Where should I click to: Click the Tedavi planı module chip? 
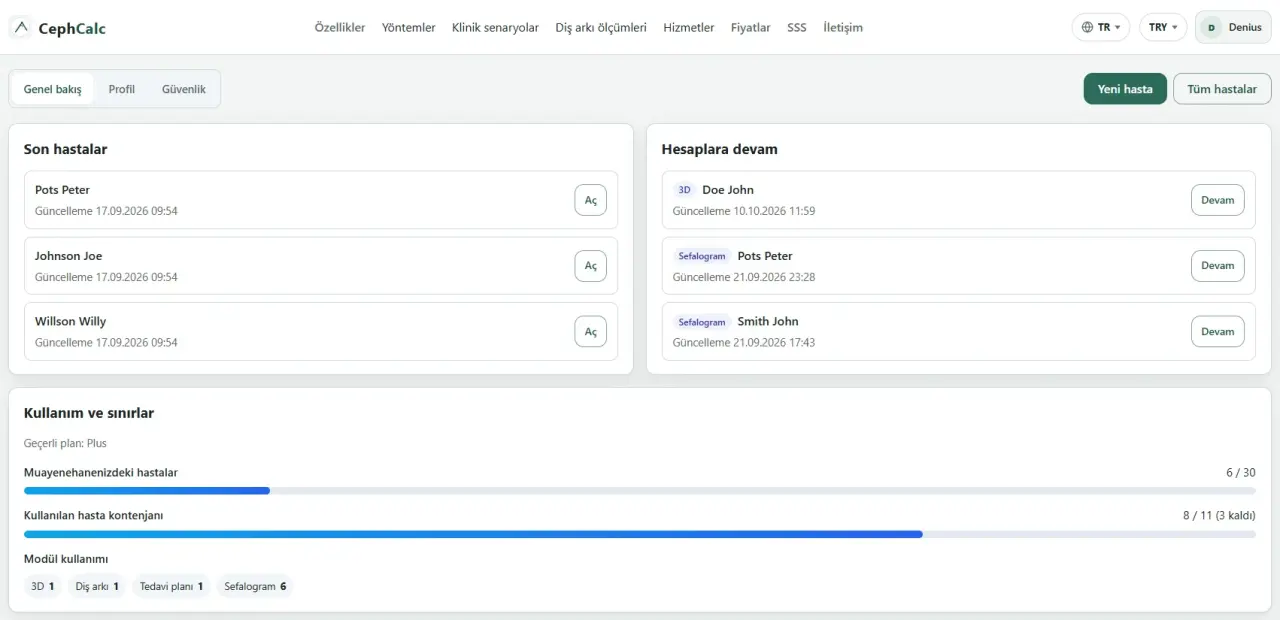pyautogui.click(x=172, y=587)
